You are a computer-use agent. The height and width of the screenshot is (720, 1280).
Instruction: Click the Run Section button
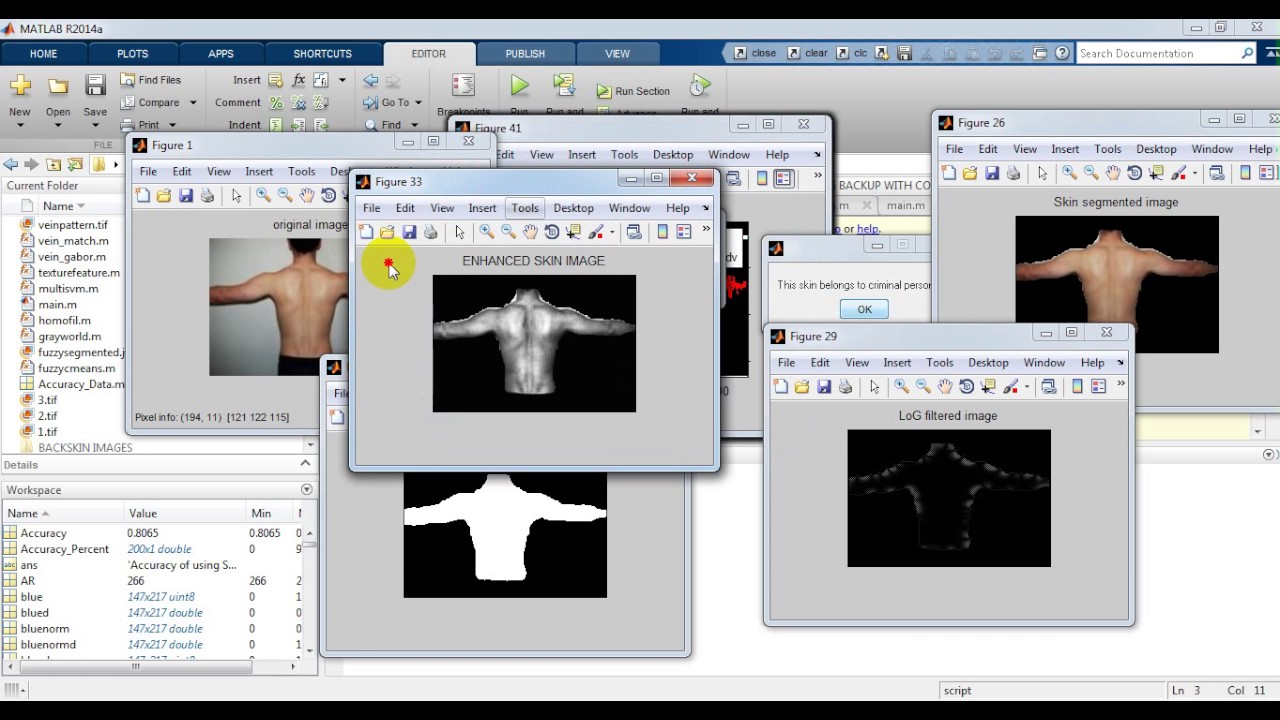point(633,91)
